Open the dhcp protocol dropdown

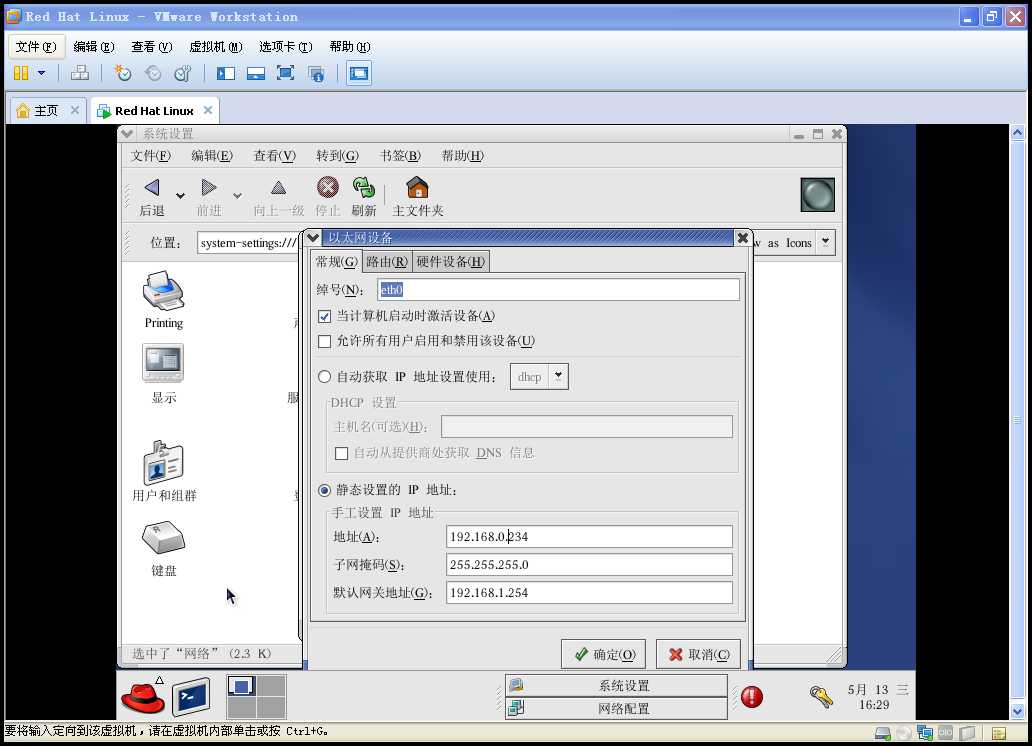(x=558, y=377)
